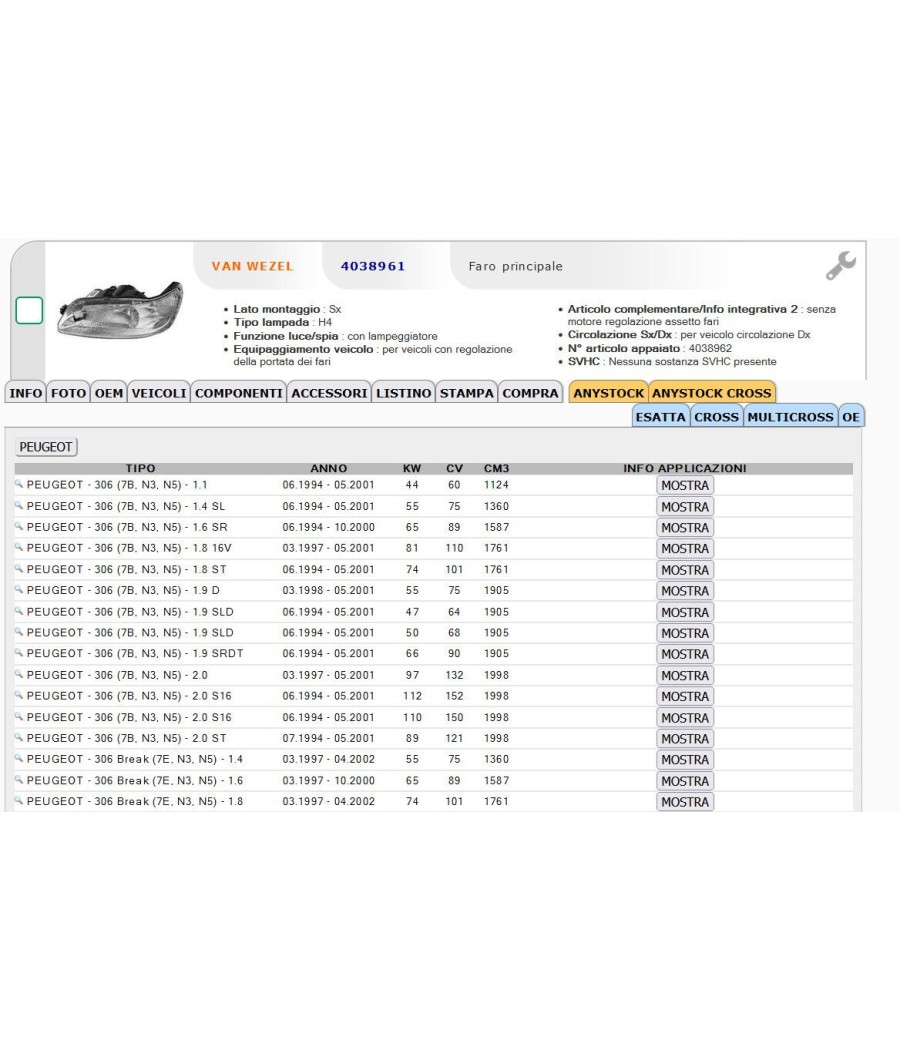This screenshot has width=900, height=1050.
Task: Click magnifier icon for 306 1.8 ST
Action: point(19,568)
